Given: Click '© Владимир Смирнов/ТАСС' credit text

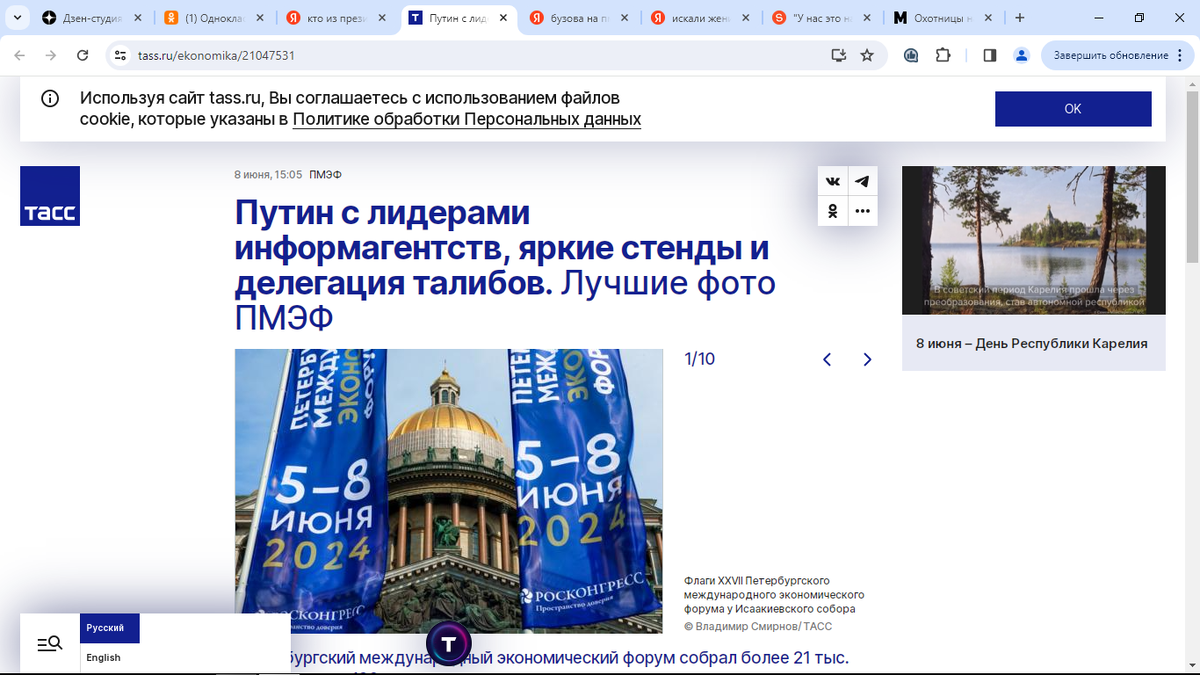Looking at the screenshot, I should pos(758,627).
